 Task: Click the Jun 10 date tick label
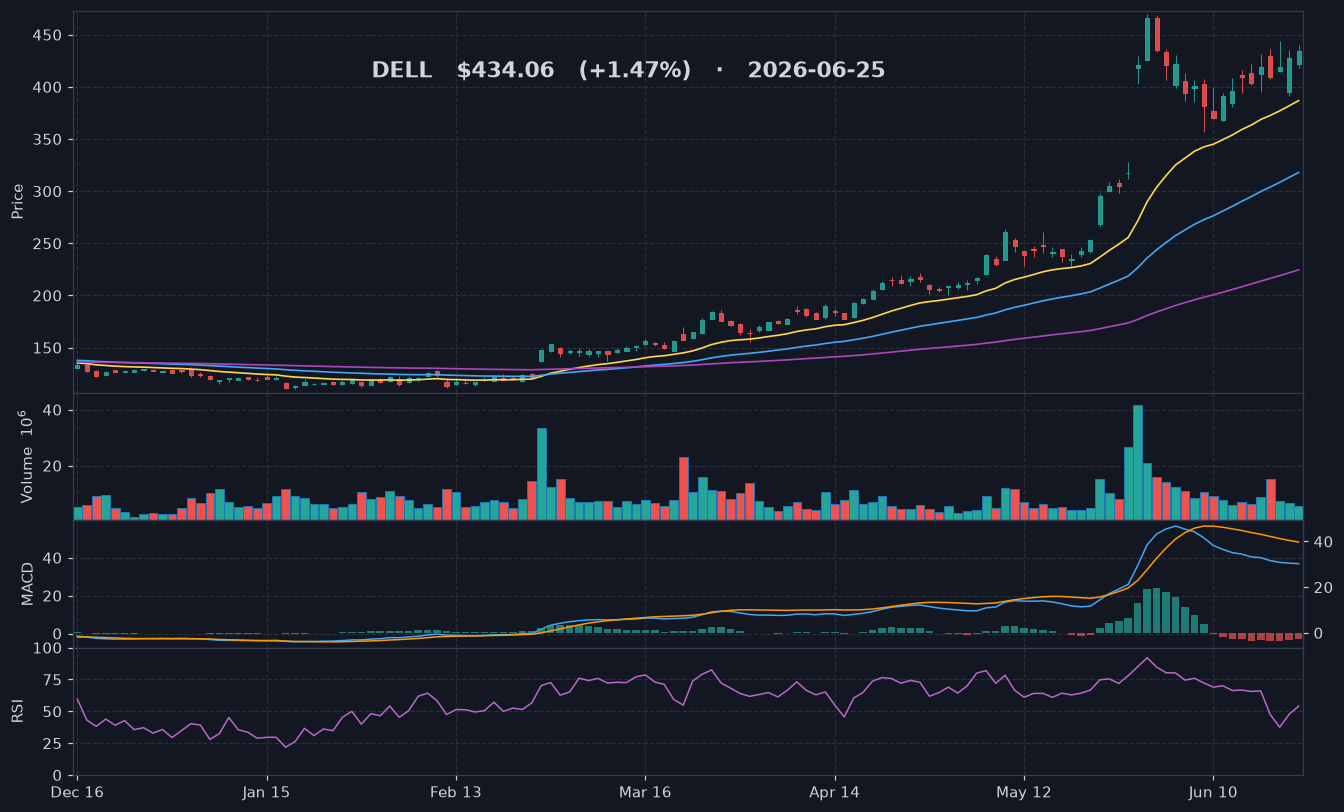[1213, 792]
